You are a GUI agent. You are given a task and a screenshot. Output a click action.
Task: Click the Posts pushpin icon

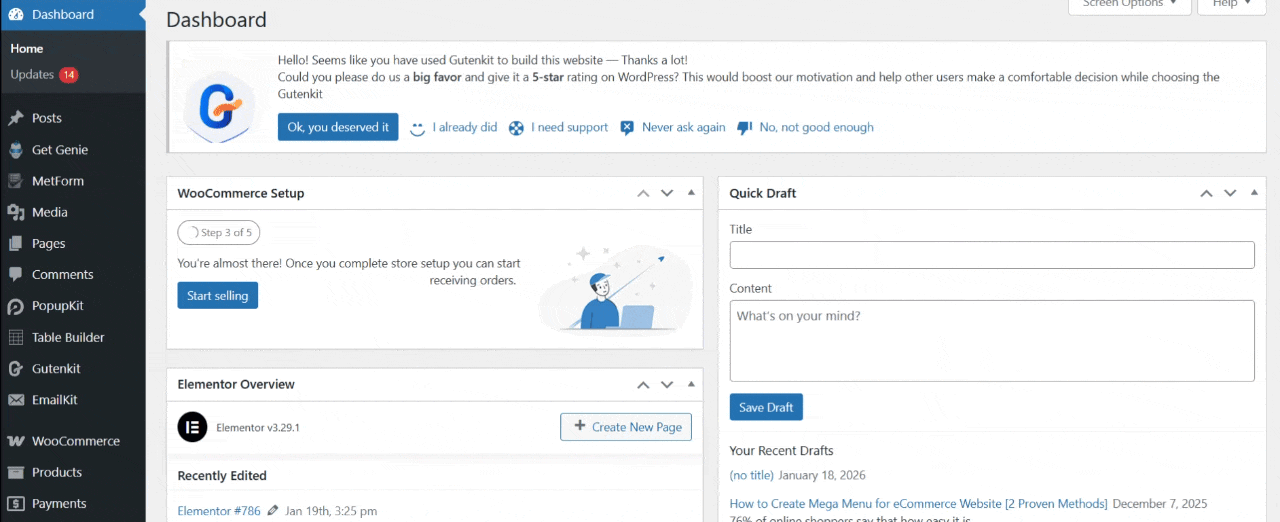16,118
